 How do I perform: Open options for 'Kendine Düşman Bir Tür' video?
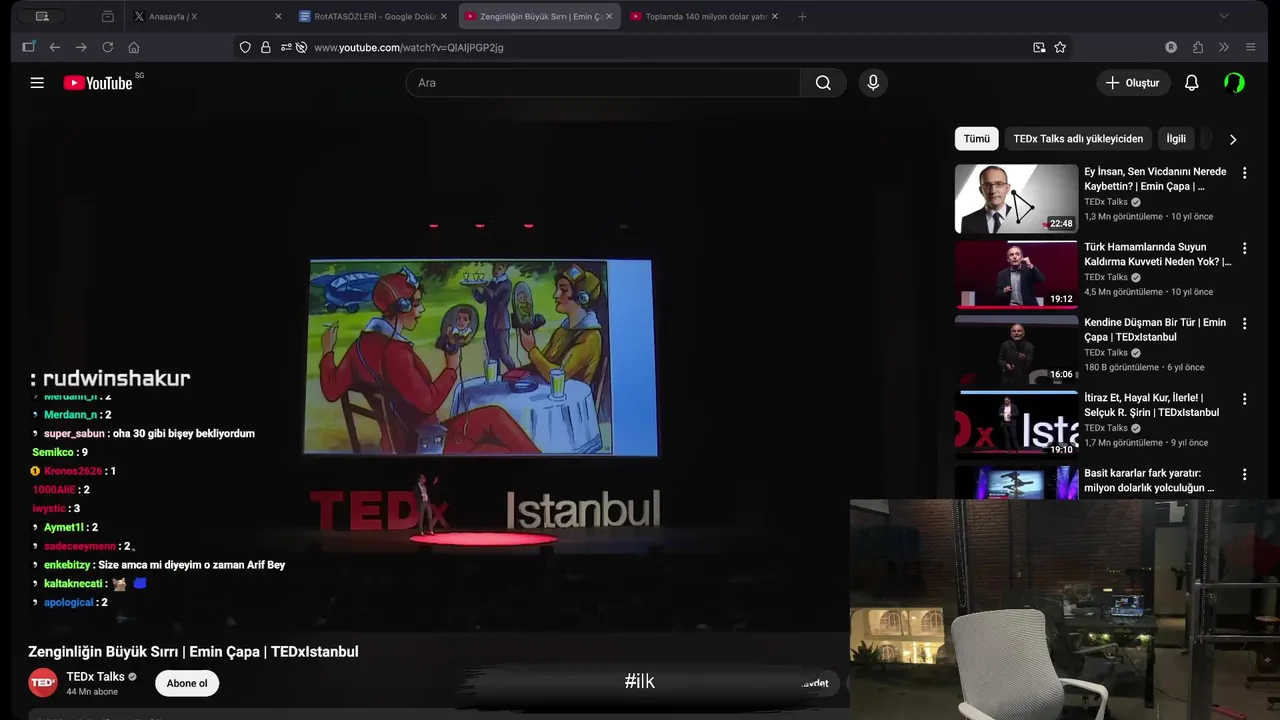click(x=1244, y=324)
